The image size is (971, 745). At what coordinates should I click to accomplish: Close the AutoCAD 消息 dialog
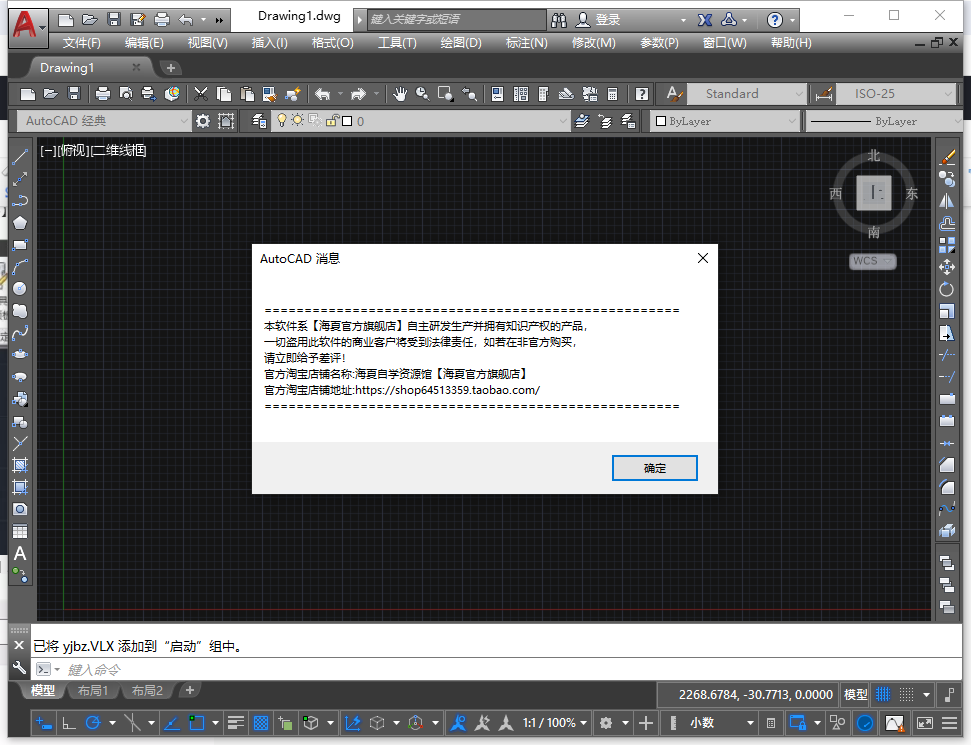click(x=703, y=258)
